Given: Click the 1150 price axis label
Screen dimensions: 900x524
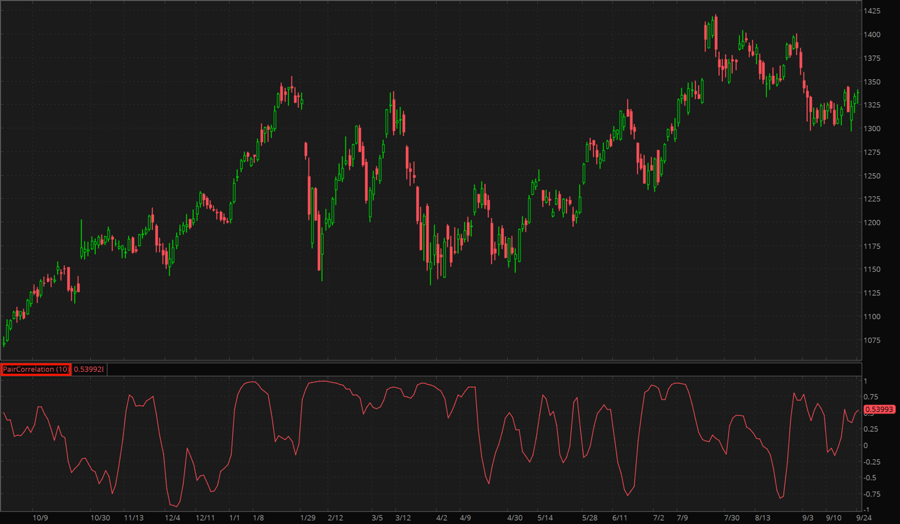Looking at the screenshot, I should tap(874, 270).
